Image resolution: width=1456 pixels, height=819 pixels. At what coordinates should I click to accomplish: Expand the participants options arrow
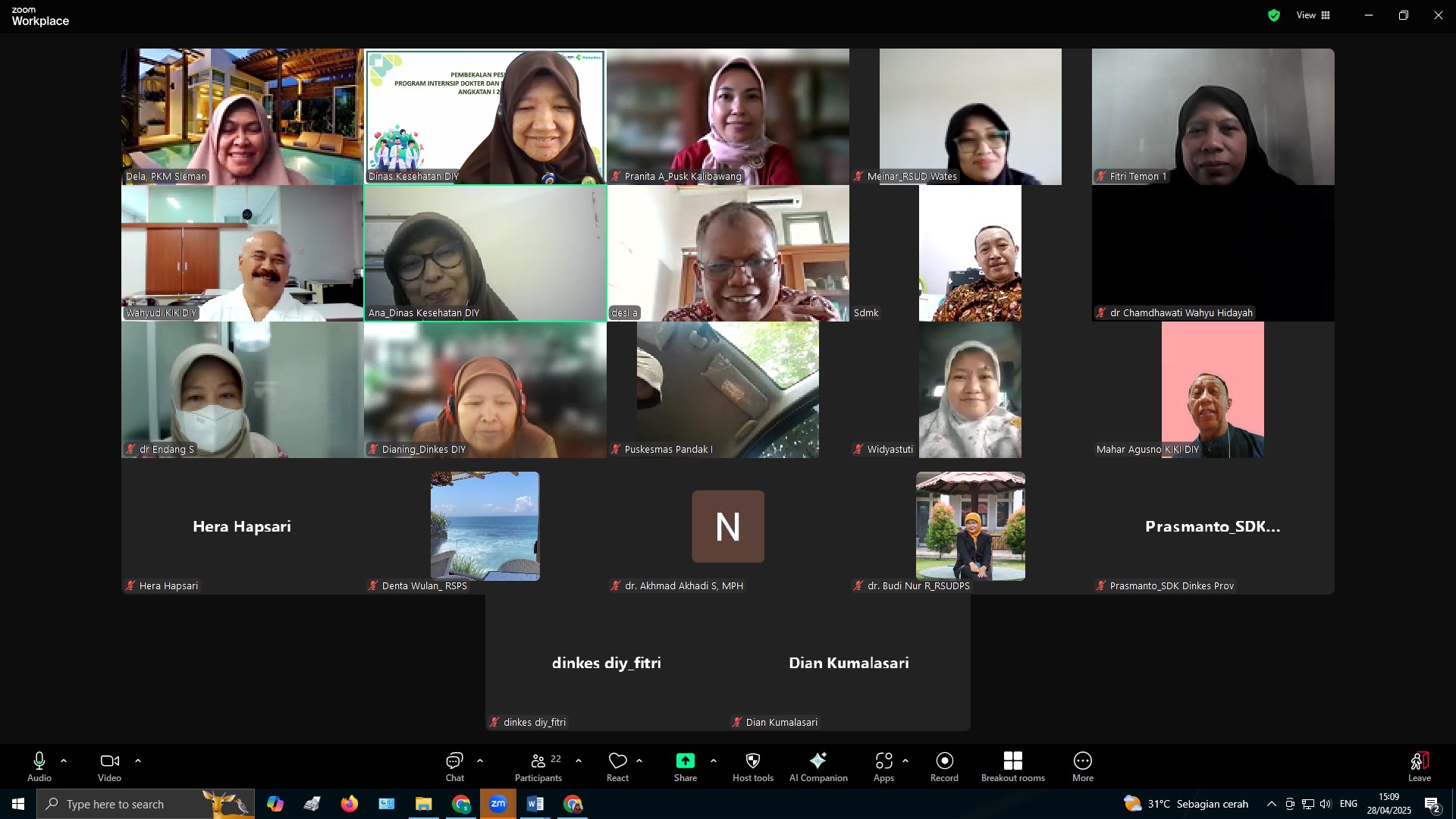579,761
